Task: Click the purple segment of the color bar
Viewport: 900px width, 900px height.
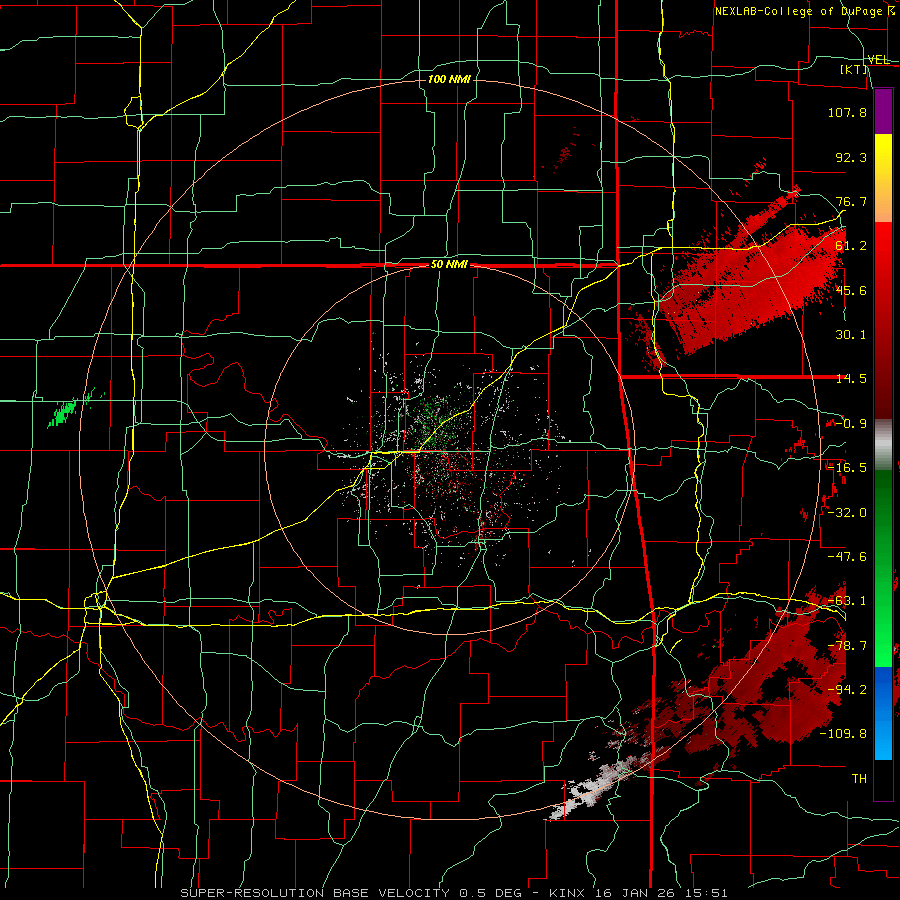Action: 883,112
